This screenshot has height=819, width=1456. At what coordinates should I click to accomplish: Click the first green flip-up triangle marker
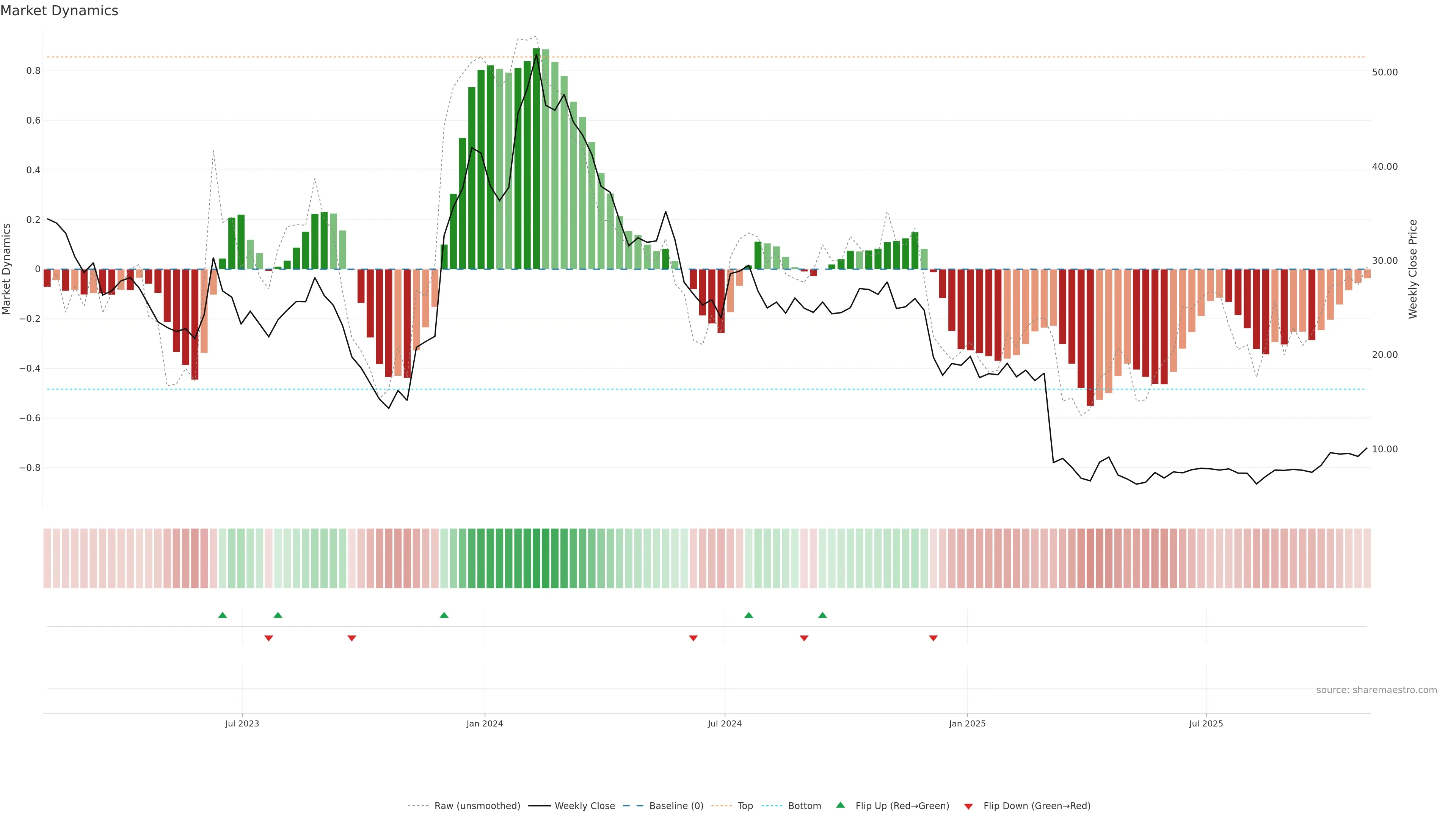(222, 615)
